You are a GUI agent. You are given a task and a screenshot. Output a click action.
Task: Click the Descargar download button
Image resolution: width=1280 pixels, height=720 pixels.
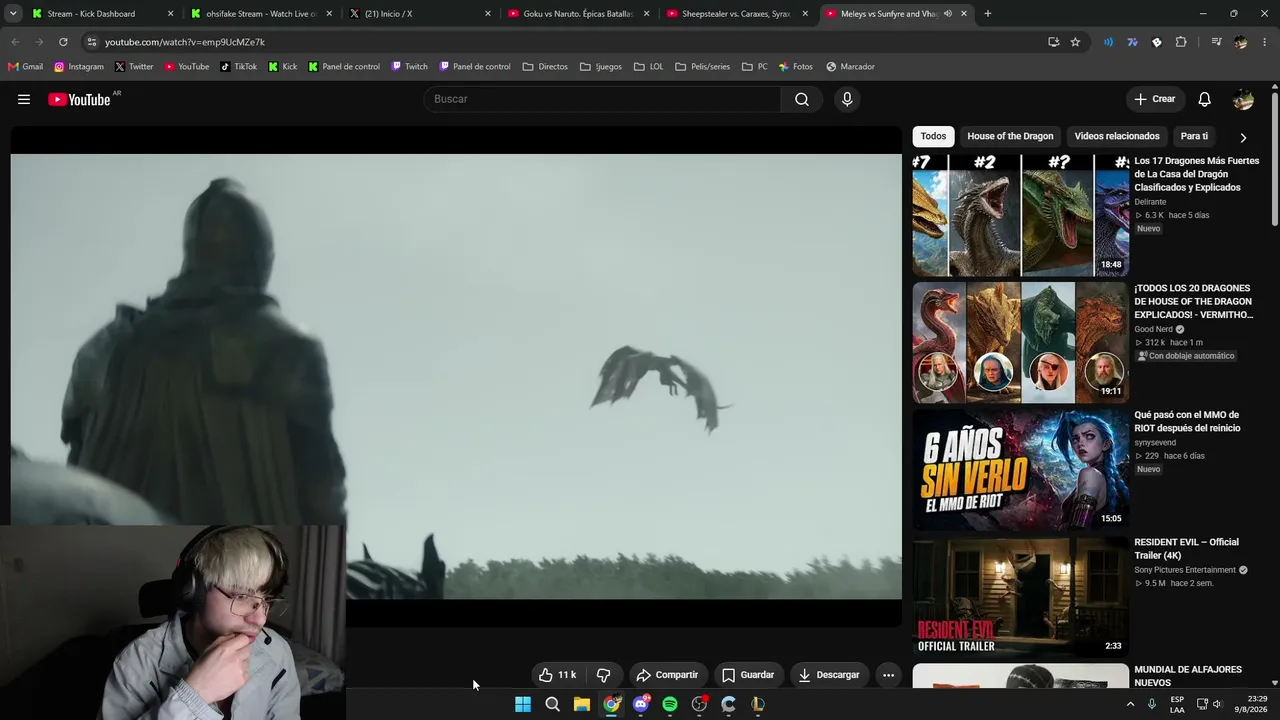[x=829, y=675]
